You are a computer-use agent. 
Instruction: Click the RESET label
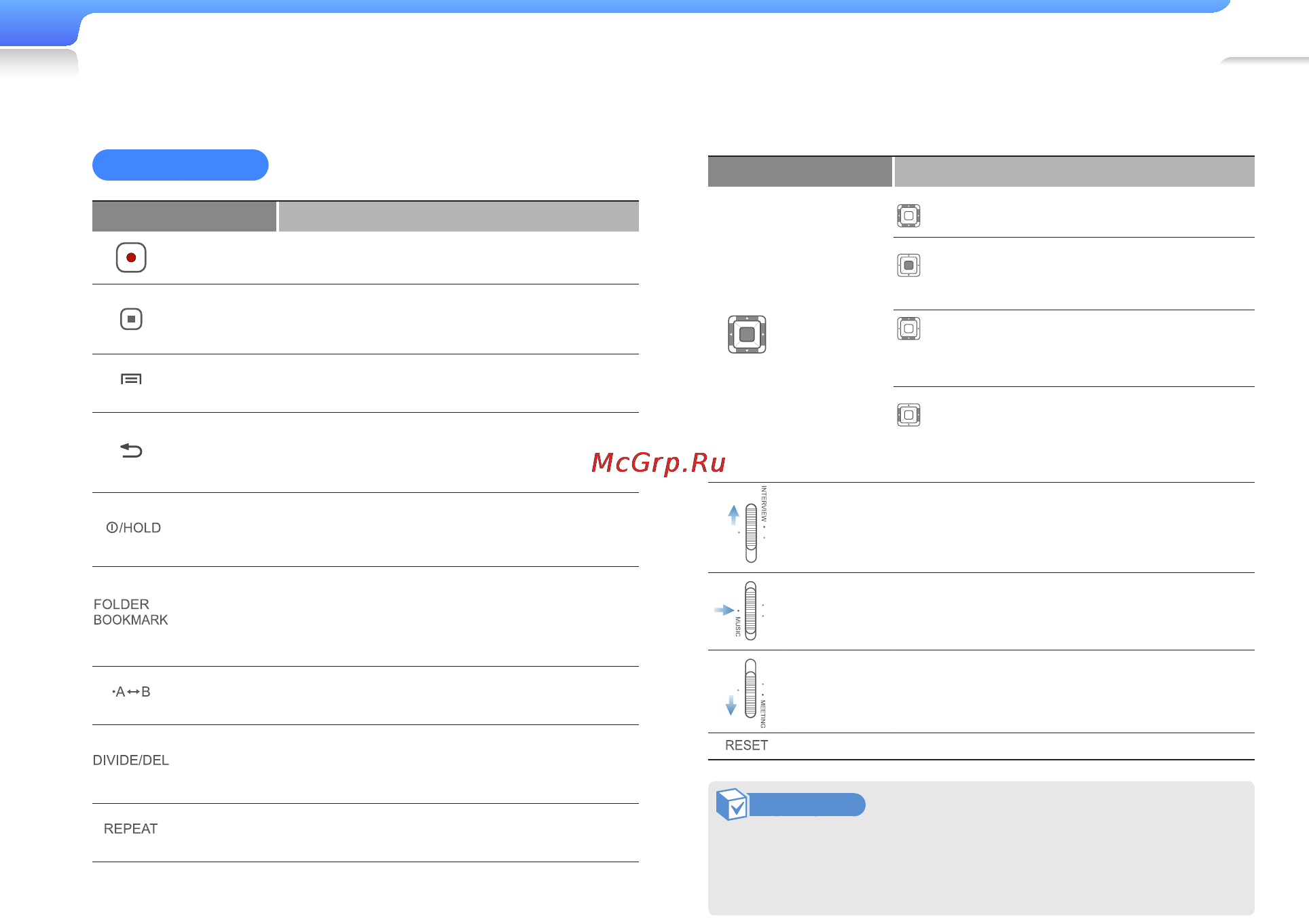click(747, 745)
